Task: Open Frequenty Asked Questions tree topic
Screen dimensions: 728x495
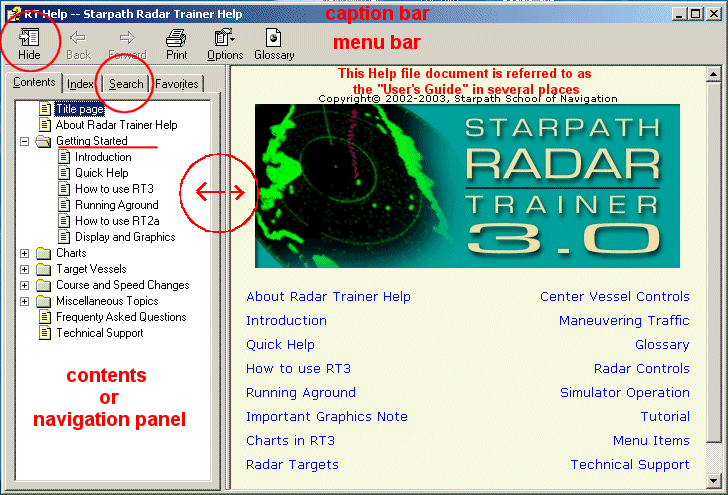Action: [x=121, y=317]
